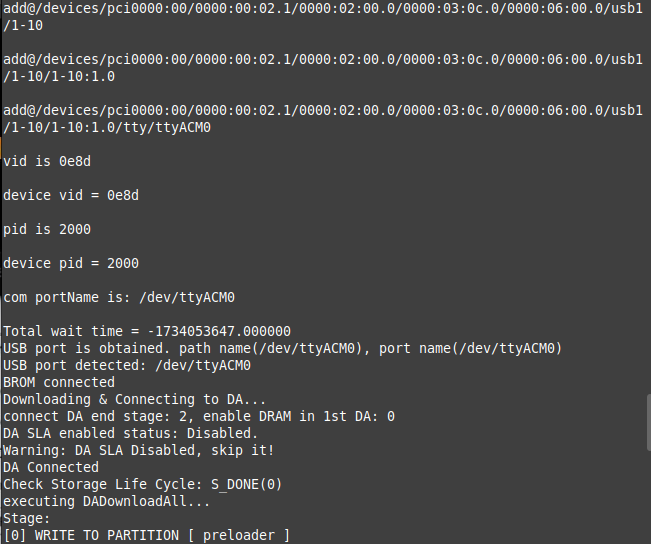Click the 'DA SLA enabled status: Disabled.' line
This screenshot has width=651, height=544.
[131, 434]
